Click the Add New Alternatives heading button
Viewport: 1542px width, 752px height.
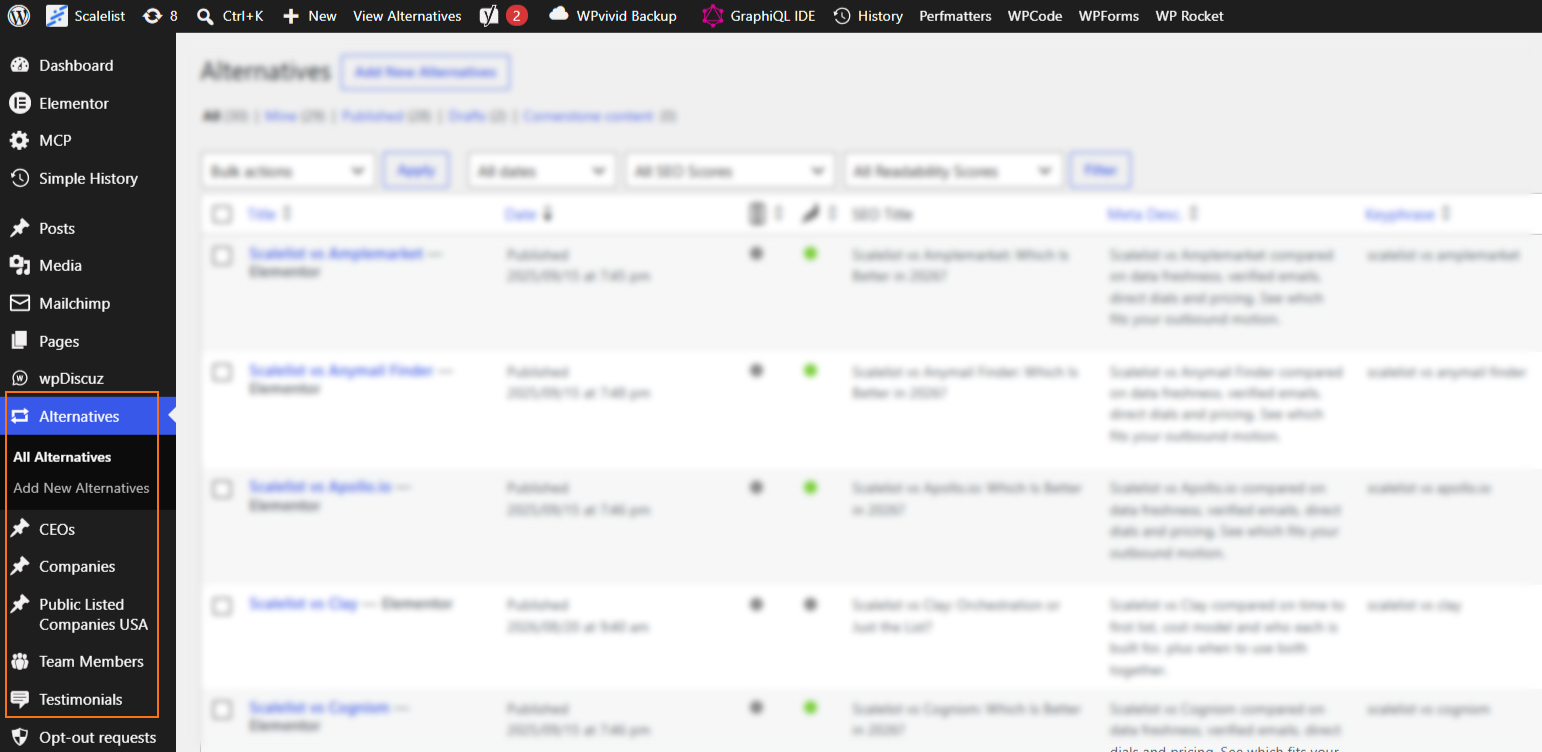[x=426, y=72]
